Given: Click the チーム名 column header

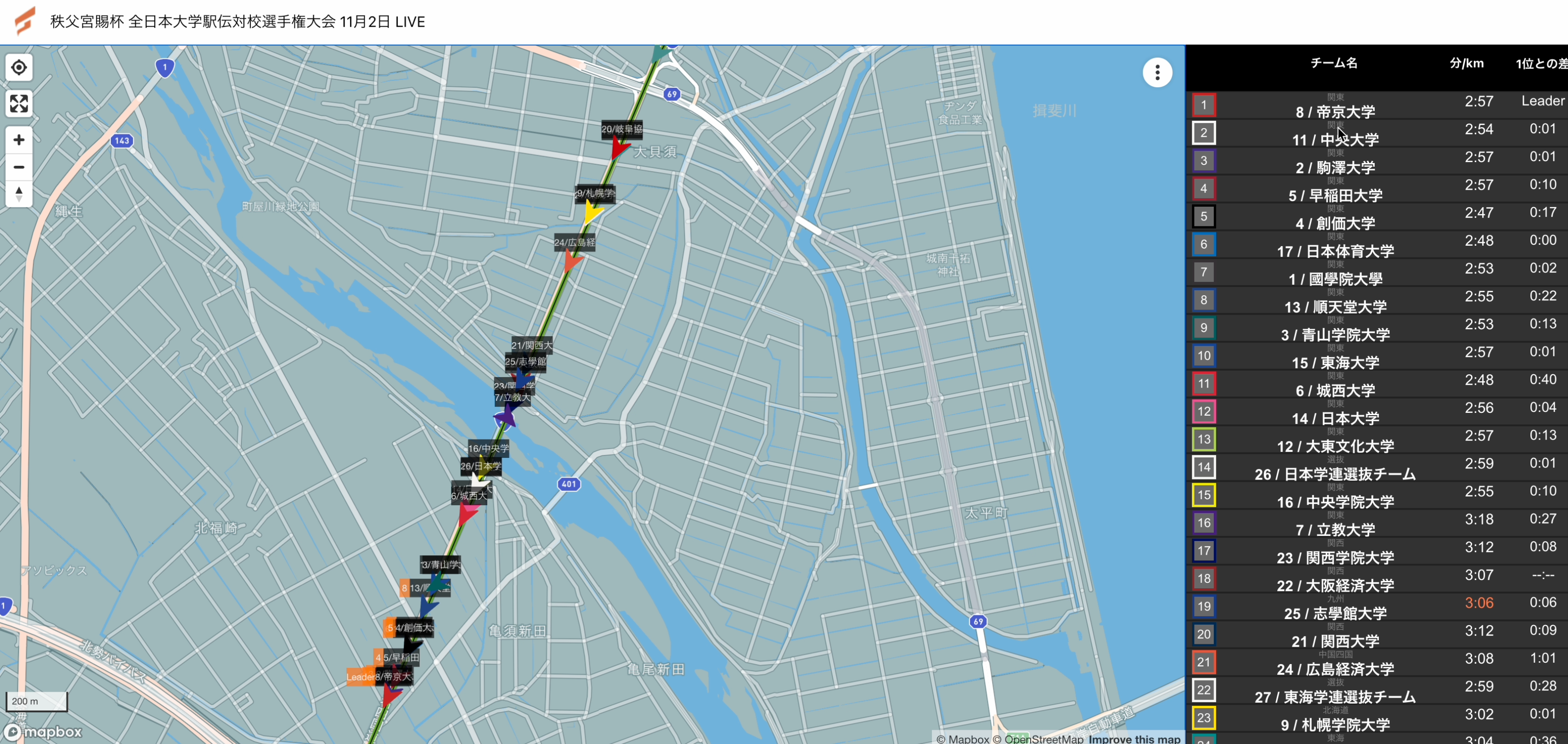Looking at the screenshot, I should (1334, 63).
